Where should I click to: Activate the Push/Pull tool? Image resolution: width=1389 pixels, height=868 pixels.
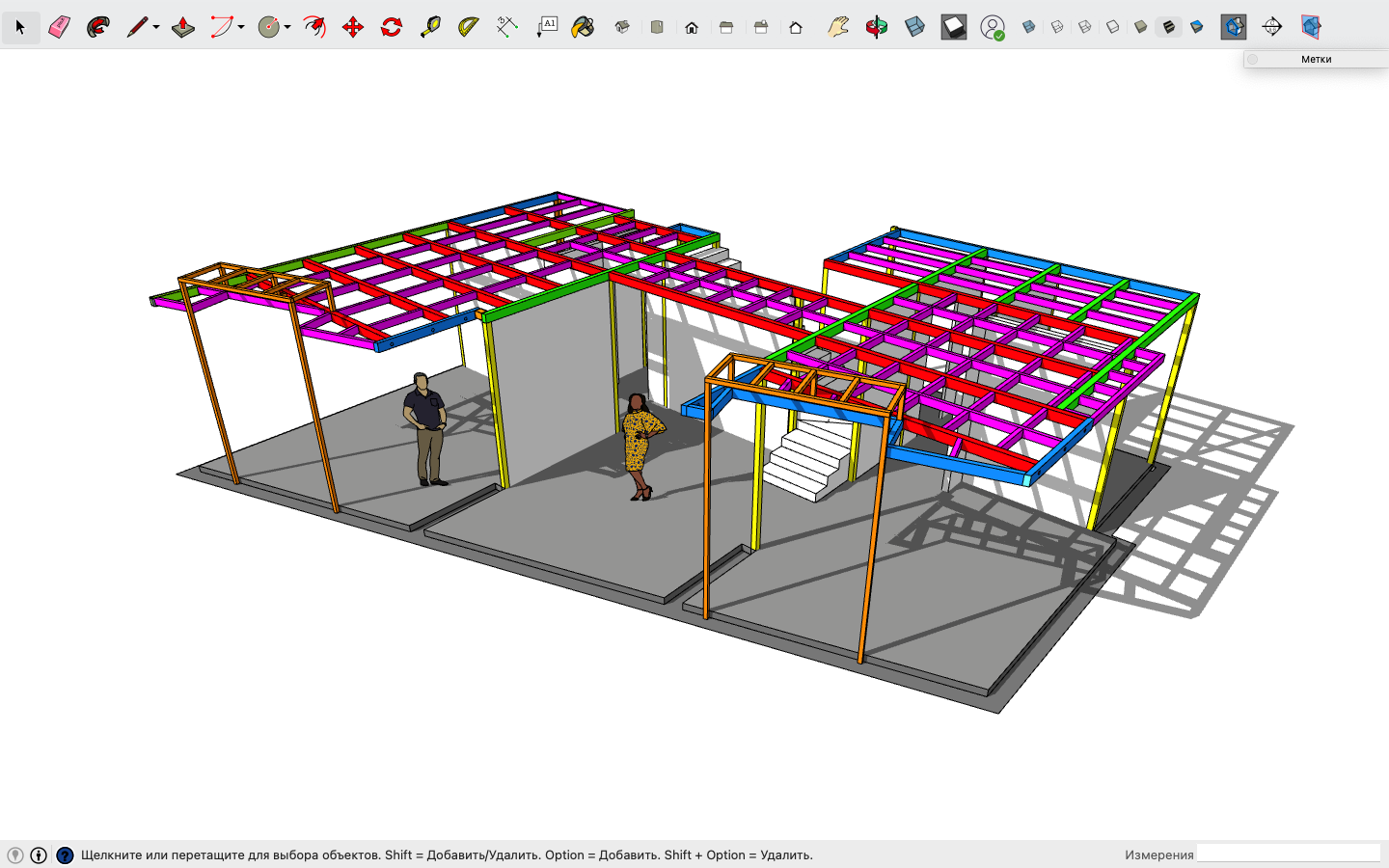point(182,27)
